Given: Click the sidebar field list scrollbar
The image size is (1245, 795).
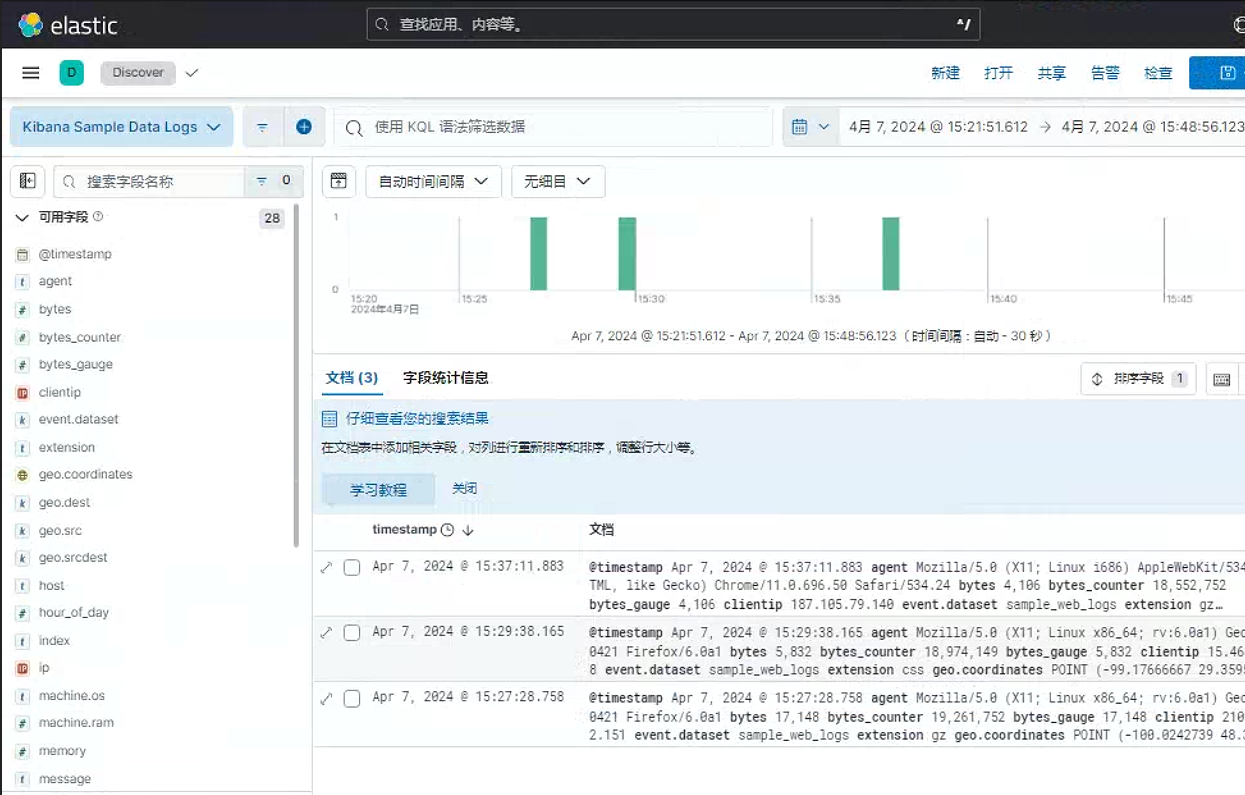Looking at the screenshot, I should [x=296, y=375].
